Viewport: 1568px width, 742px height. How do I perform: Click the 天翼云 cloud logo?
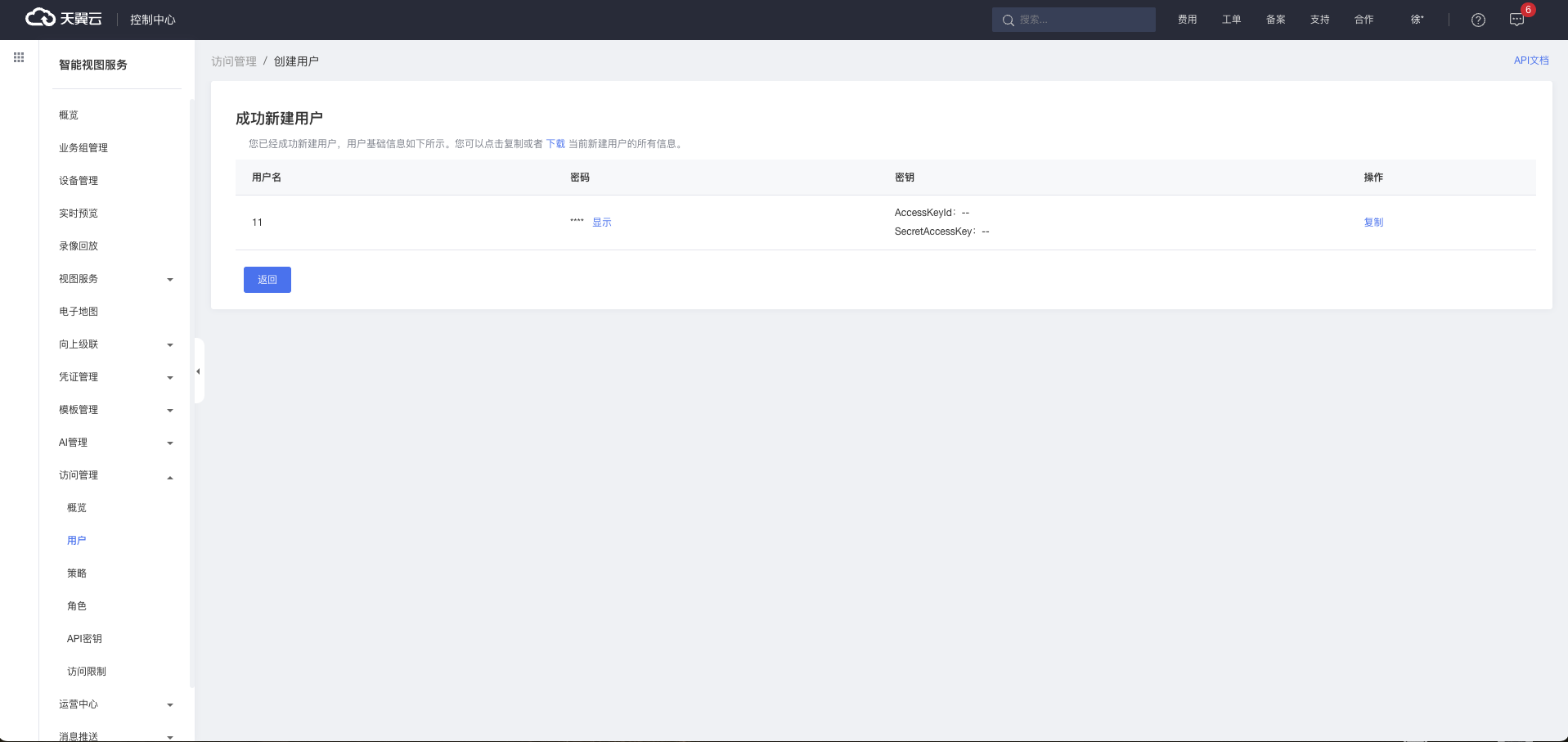(x=63, y=18)
